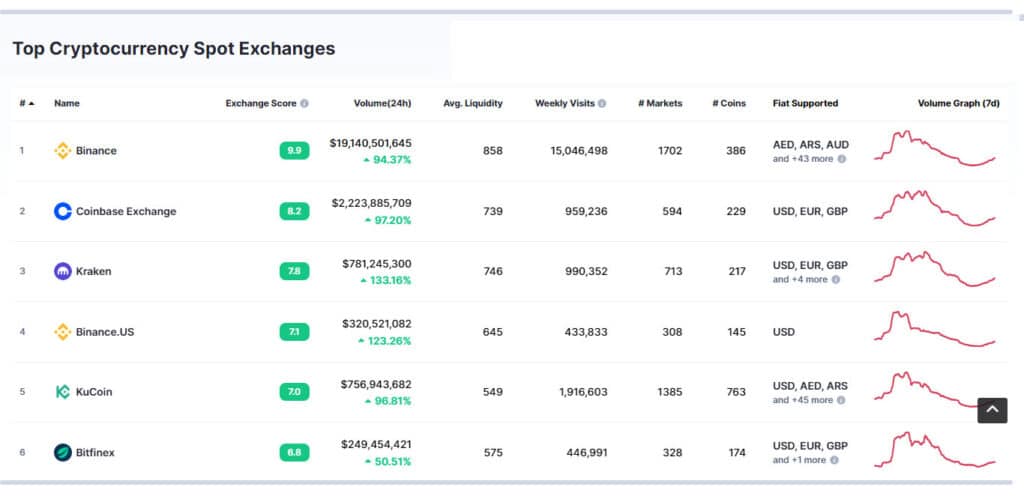Open the Kraken exchange link
The height and width of the screenshot is (499, 1024).
point(93,272)
